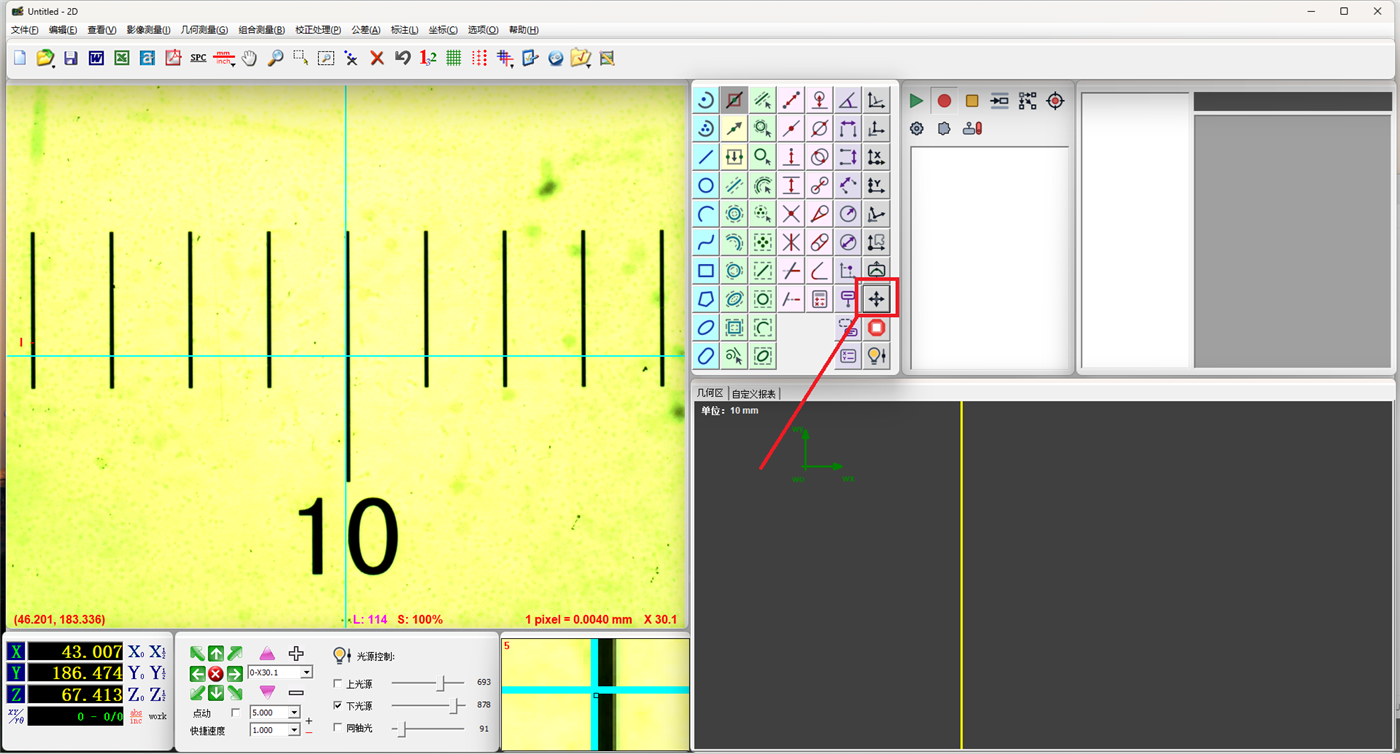This screenshot has height=754, width=1400.
Task: Click the X coordinate value 43.007
Action: click(76, 652)
